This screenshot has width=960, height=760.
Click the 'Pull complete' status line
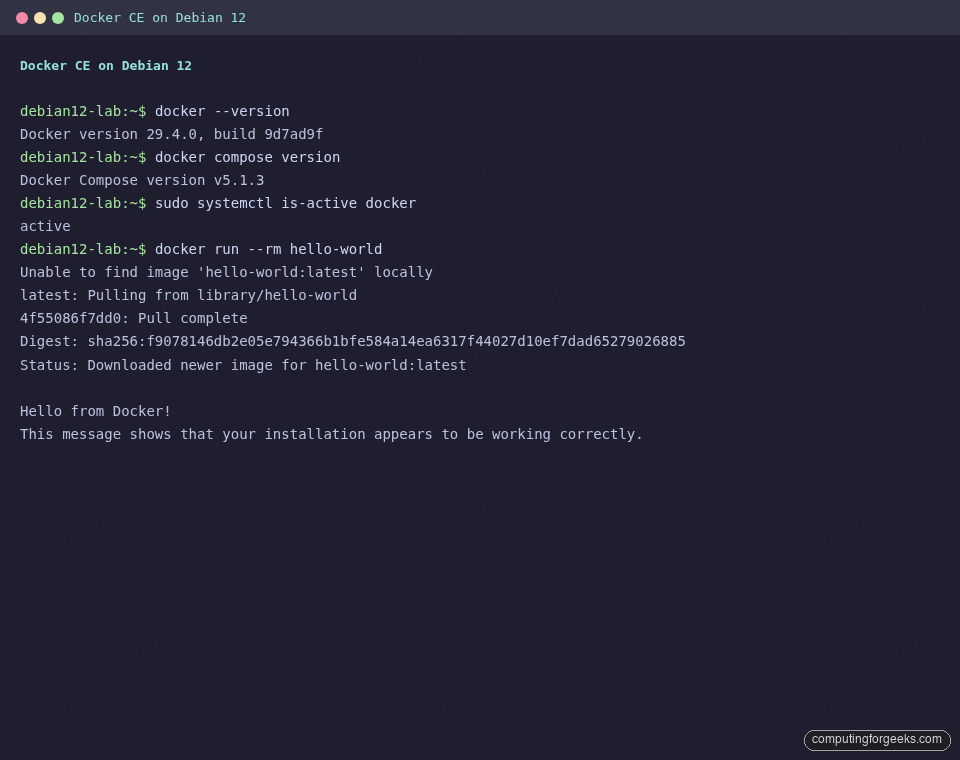(x=133, y=318)
